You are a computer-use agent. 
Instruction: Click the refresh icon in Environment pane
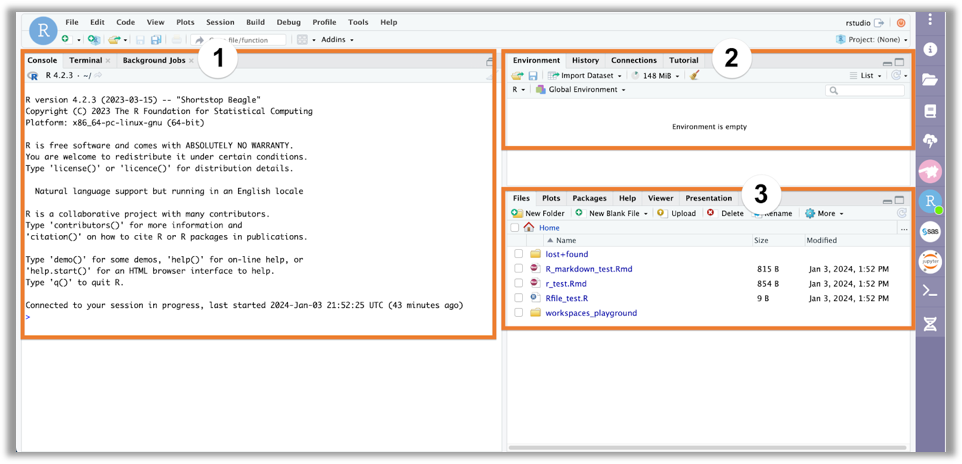(897, 75)
